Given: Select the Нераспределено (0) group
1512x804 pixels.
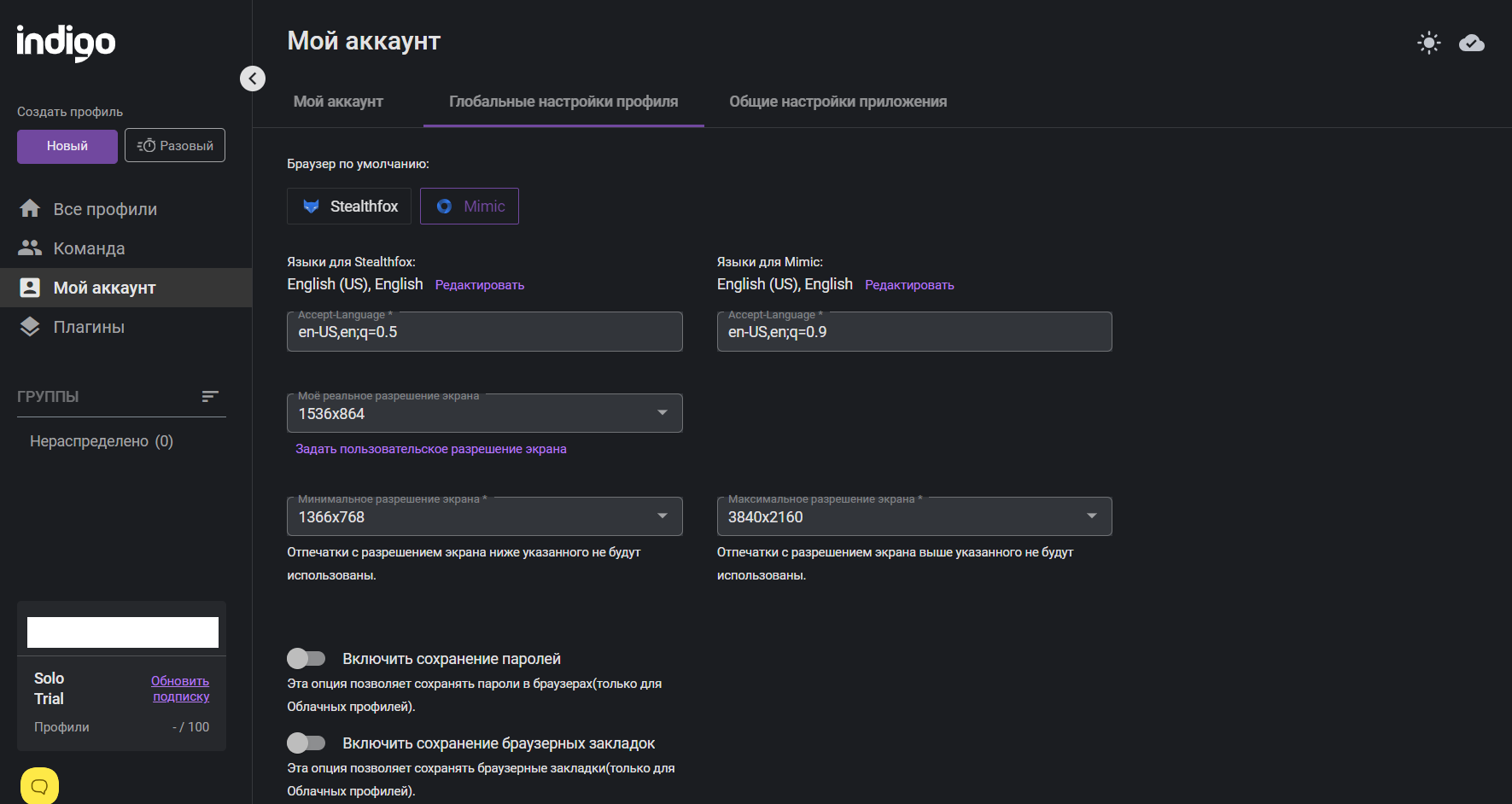Looking at the screenshot, I should [x=102, y=441].
